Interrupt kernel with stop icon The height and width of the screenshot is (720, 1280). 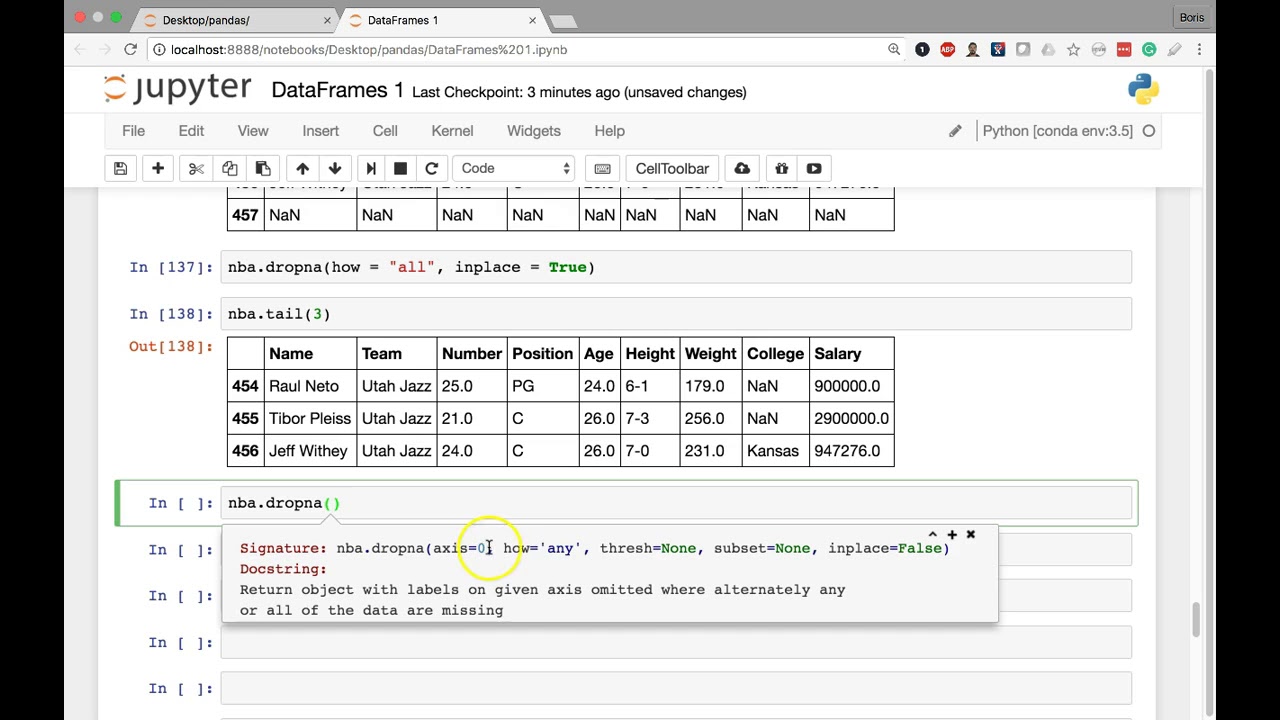400,168
